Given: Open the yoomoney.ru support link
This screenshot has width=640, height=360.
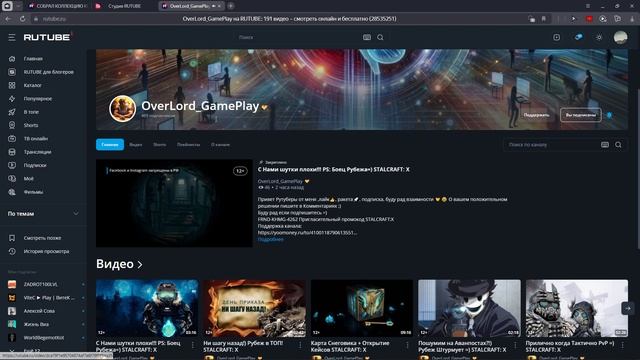Looking at the screenshot, I should [307, 233].
